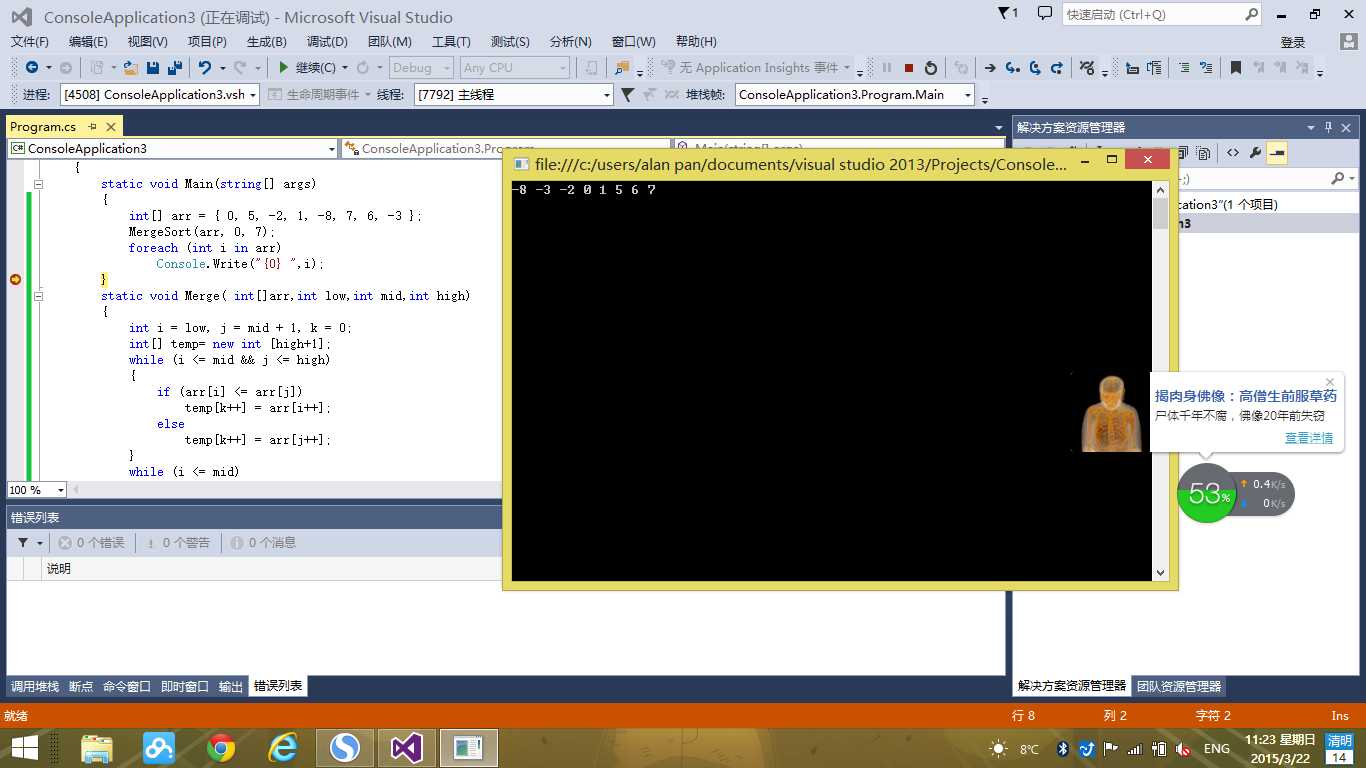
Task: Click the 登录 sign-in link
Action: click(x=1293, y=42)
